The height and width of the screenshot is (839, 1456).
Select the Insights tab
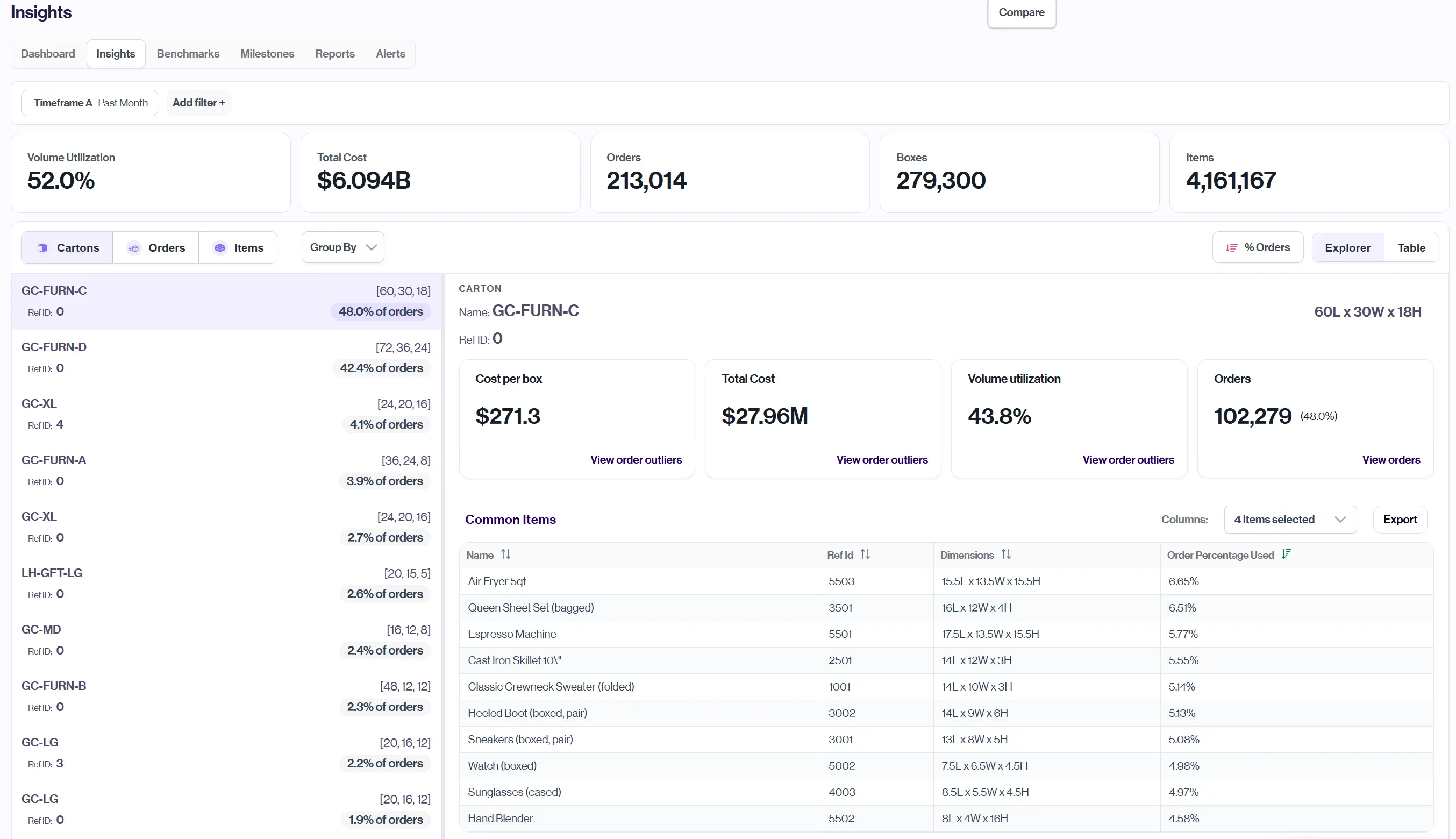click(x=116, y=54)
